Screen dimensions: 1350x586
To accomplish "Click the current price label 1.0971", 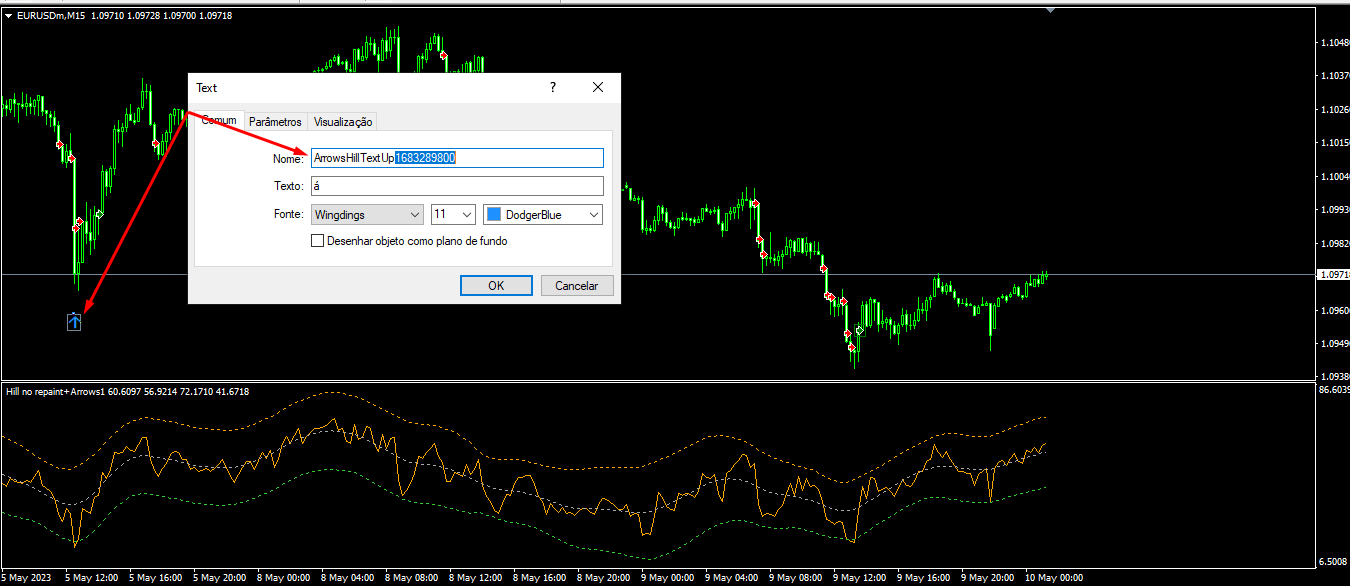I will coord(1333,274).
